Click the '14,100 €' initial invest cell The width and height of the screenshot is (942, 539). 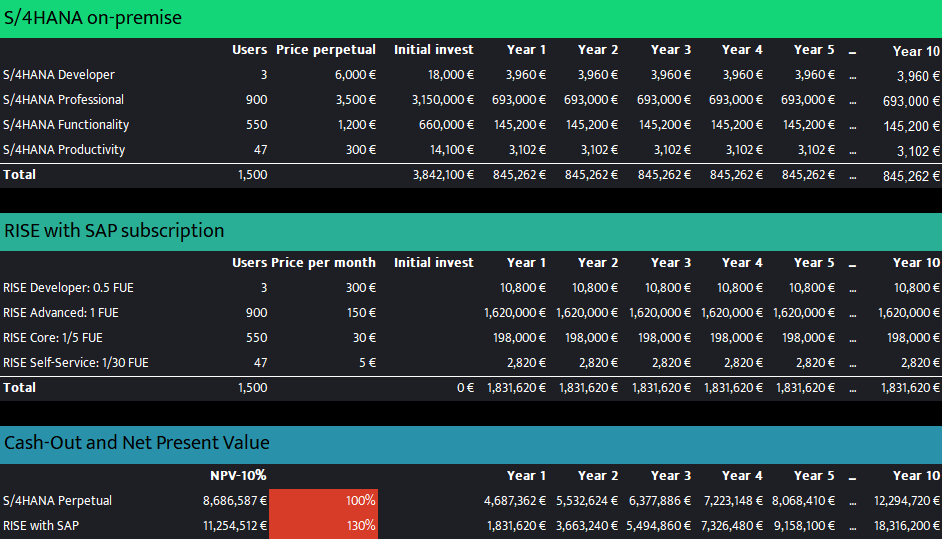[x=452, y=150]
